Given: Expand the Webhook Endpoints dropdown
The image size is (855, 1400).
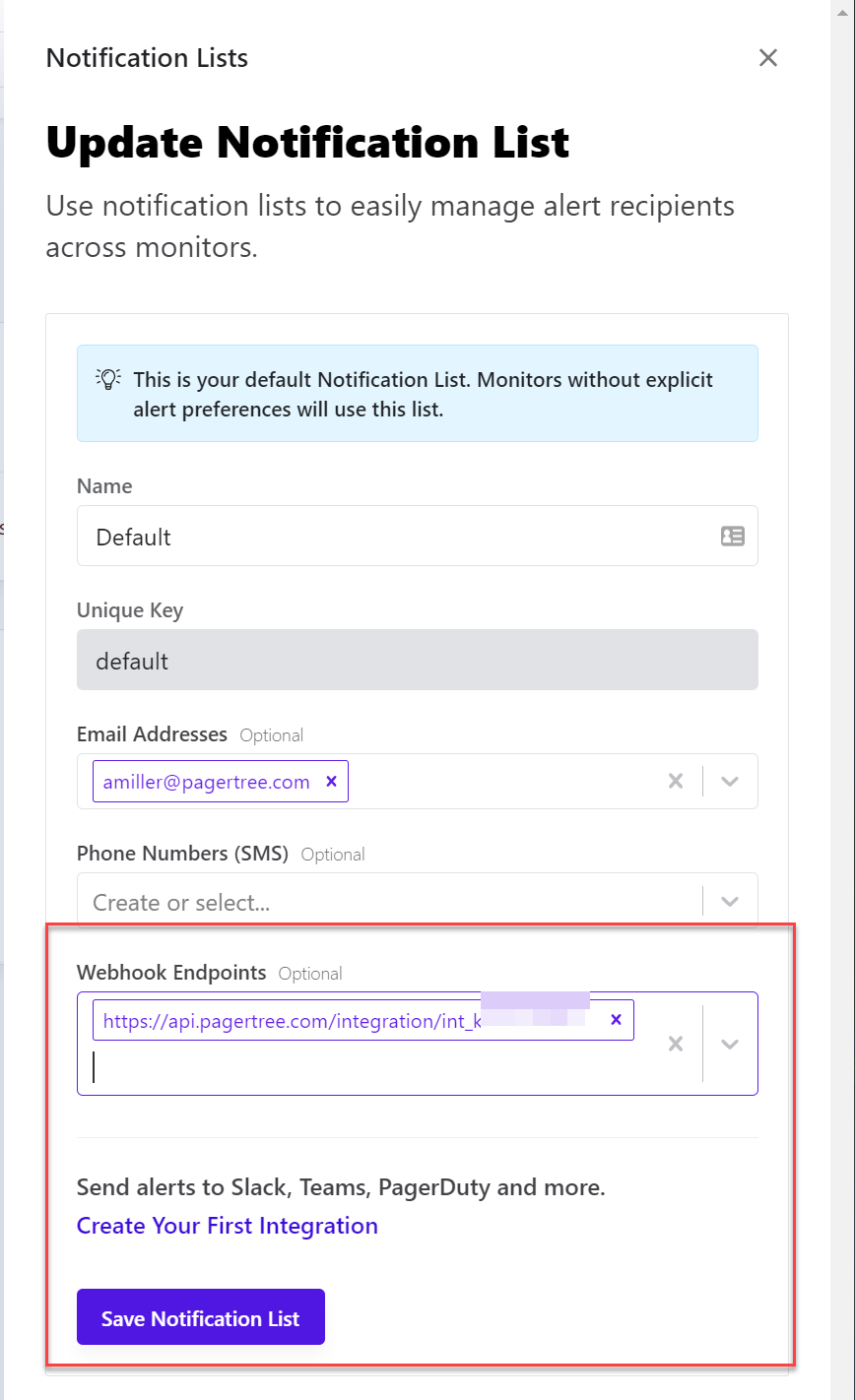Looking at the screenshot, I should [730, 1044].
